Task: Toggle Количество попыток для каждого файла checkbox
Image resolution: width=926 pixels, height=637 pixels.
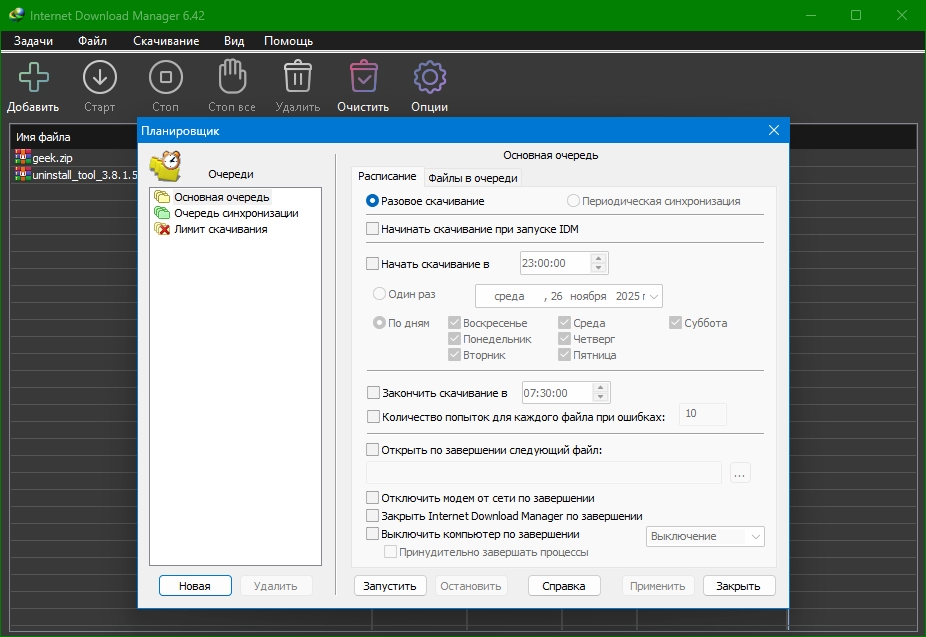Action: click(373, 417)
